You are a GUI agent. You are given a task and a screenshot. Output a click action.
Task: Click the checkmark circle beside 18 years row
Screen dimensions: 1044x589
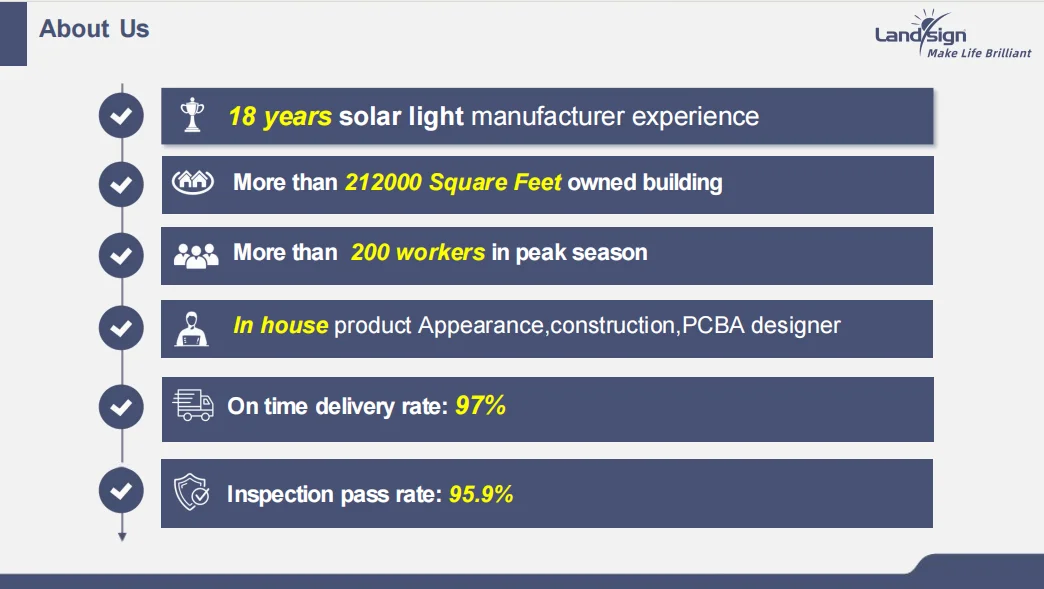point(121,116)
